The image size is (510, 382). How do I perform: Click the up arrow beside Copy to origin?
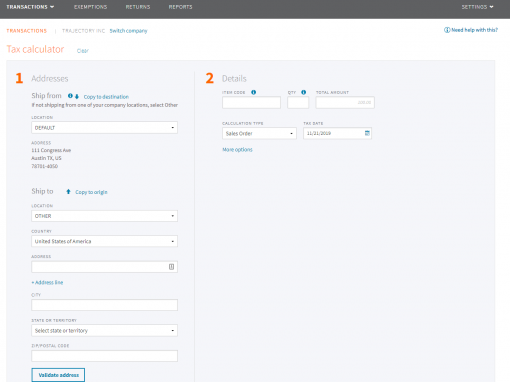pos(68,192)
